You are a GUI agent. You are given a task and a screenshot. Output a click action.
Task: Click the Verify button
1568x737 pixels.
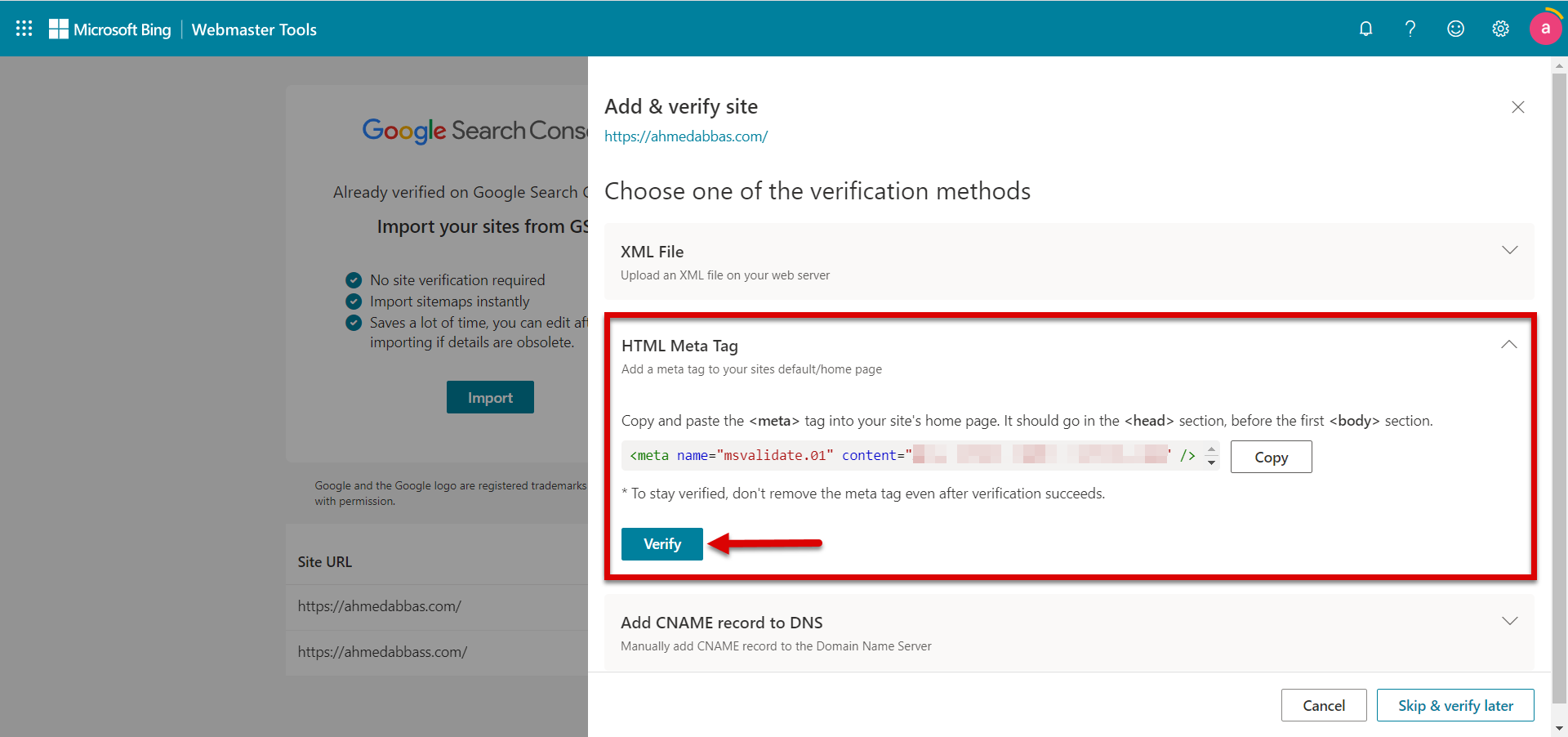point(661,544)
